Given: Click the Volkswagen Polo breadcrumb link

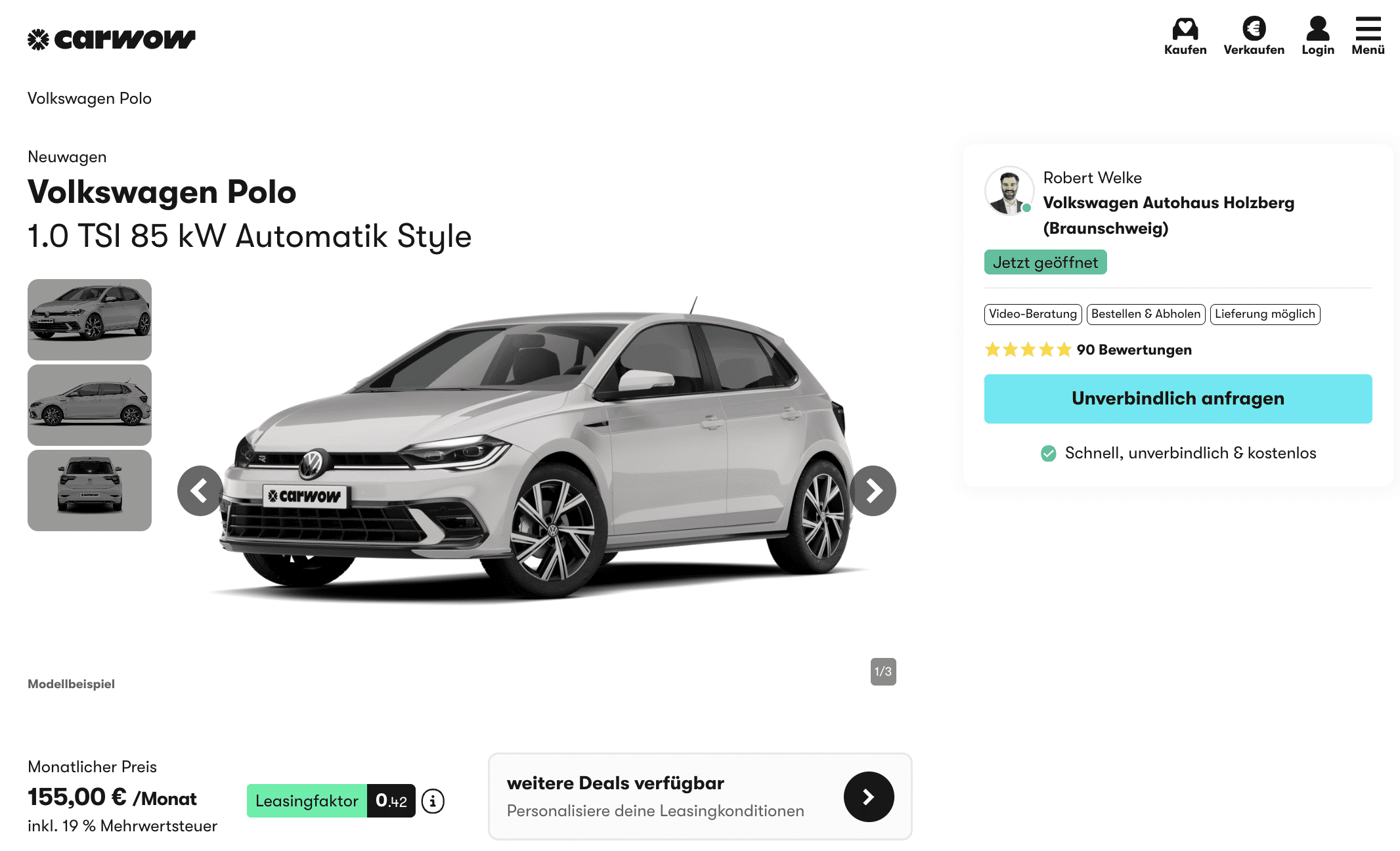Looking at the screenshot, I should pos(89,98).
